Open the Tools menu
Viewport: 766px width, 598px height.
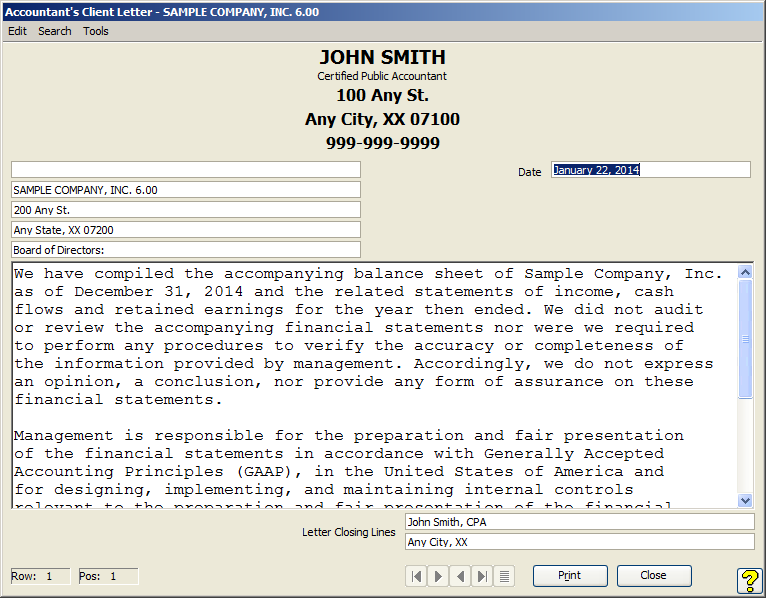coord(96,31)
